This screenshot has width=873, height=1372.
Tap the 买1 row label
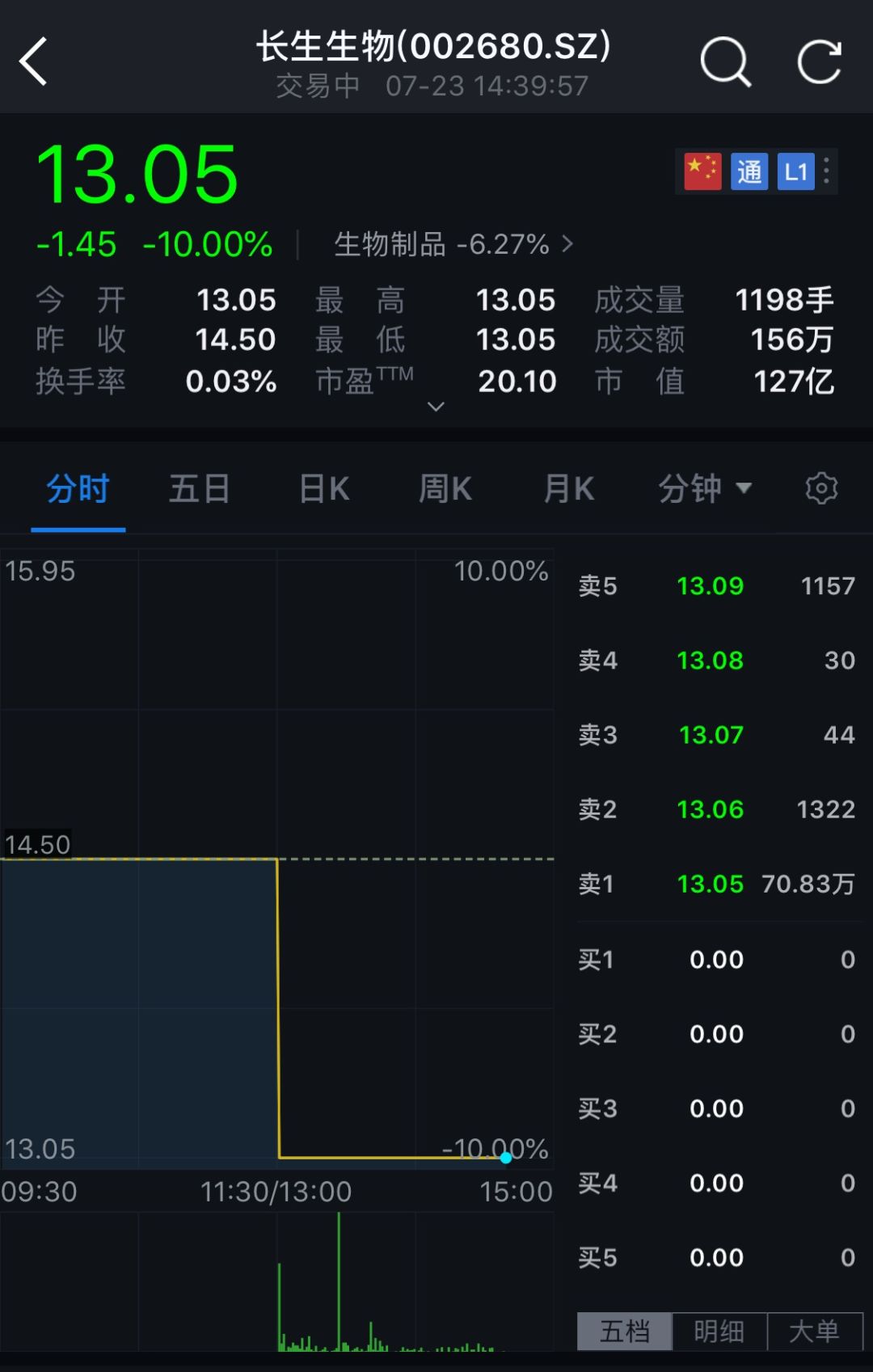[597, 959]
